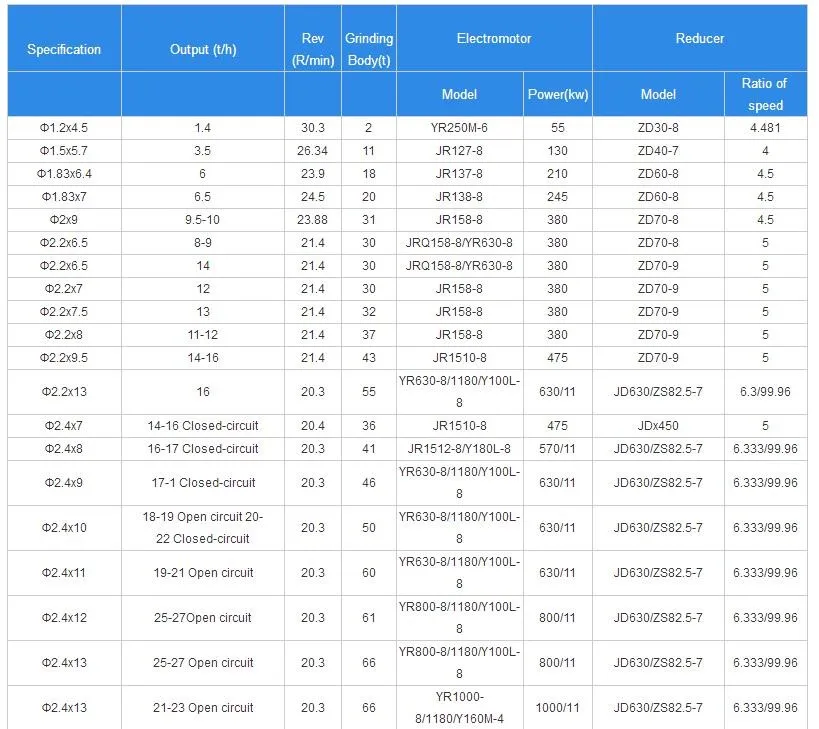Click output cell 18-19 Open circuit 20-22 Closed-circuit
Screen dimensions: 819x729
tap(203, 527)
